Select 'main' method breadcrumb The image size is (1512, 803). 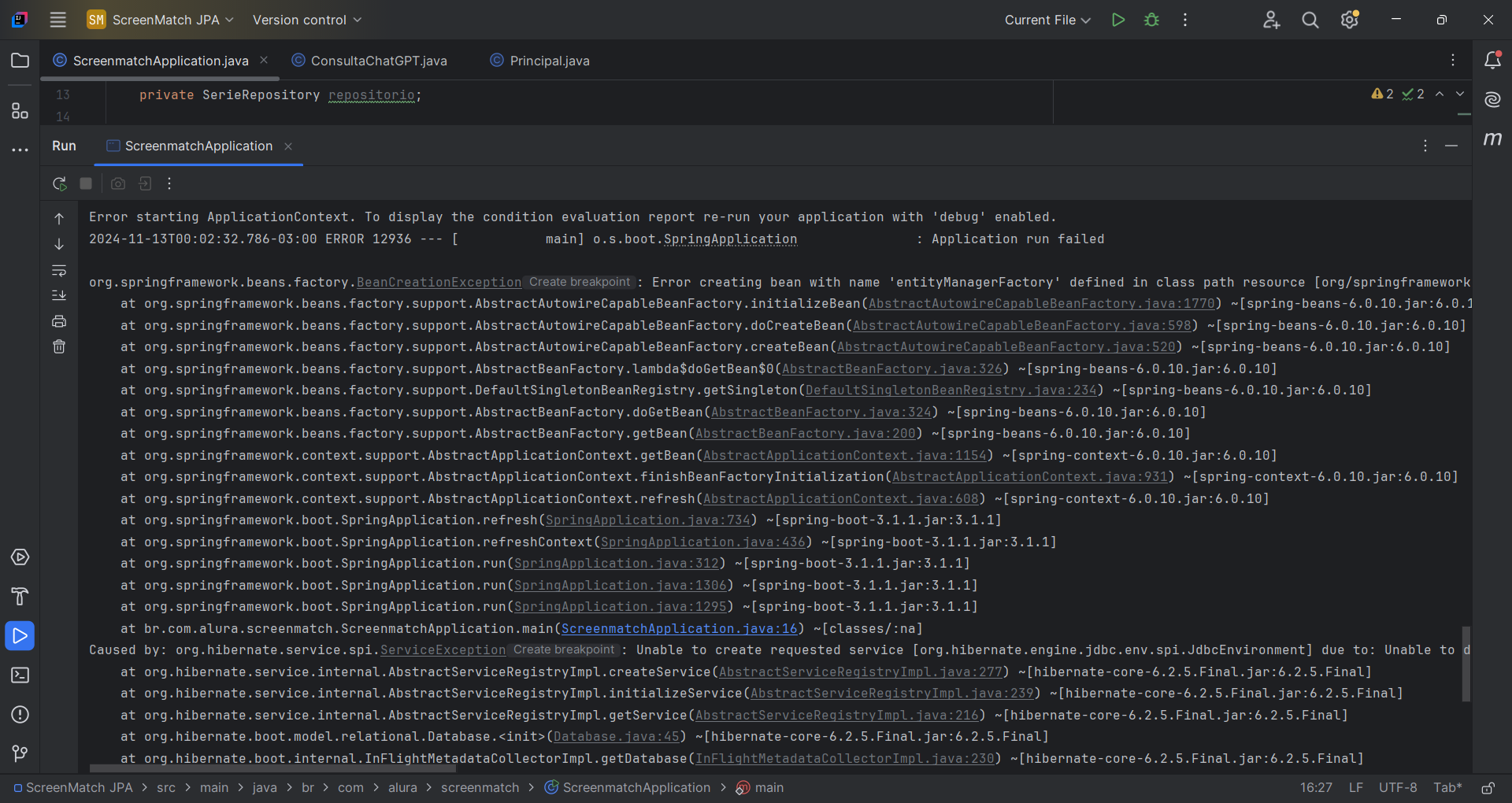tap(760, 787)
